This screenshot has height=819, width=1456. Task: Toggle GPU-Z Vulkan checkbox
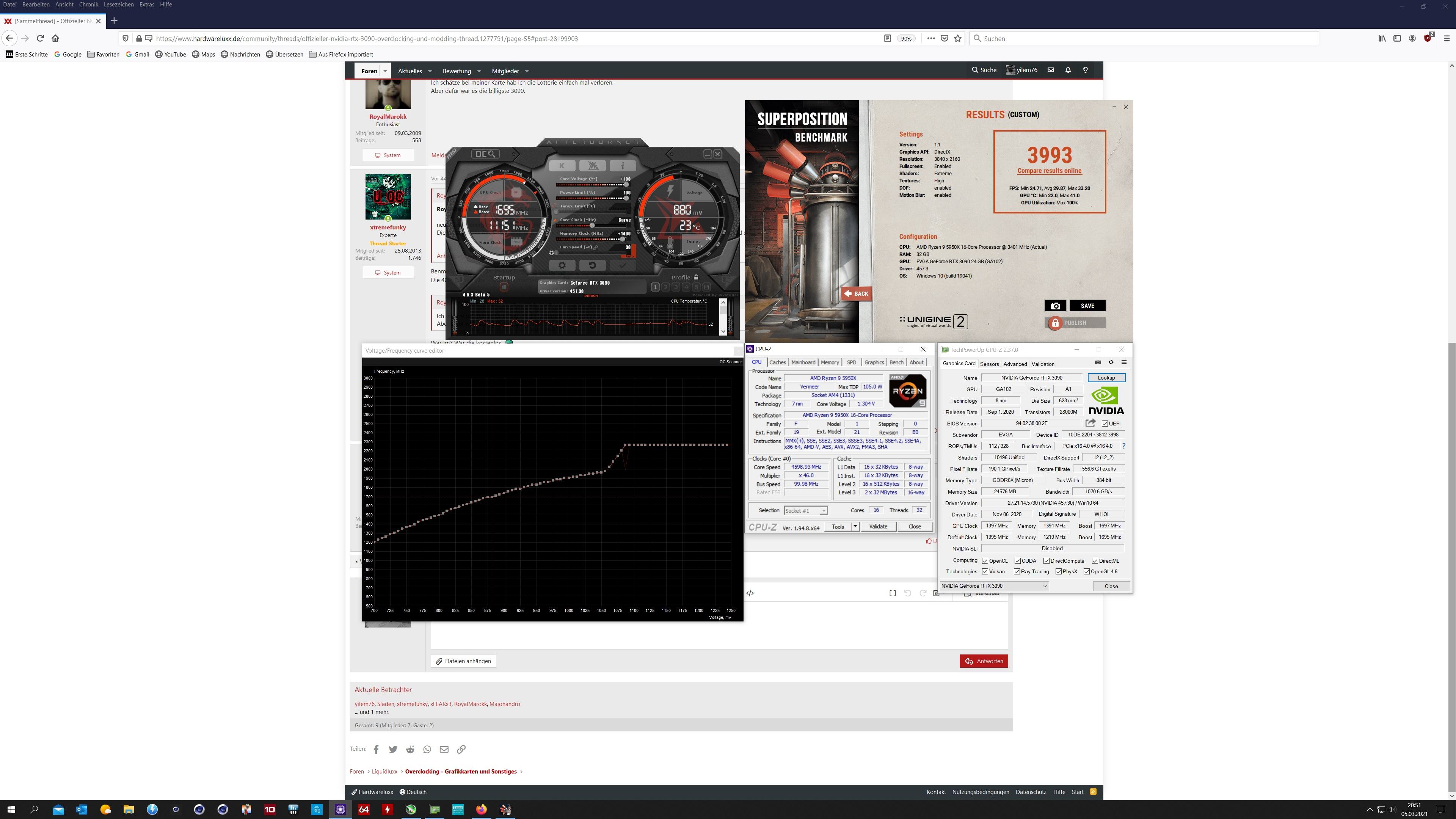tap(985, 571)
